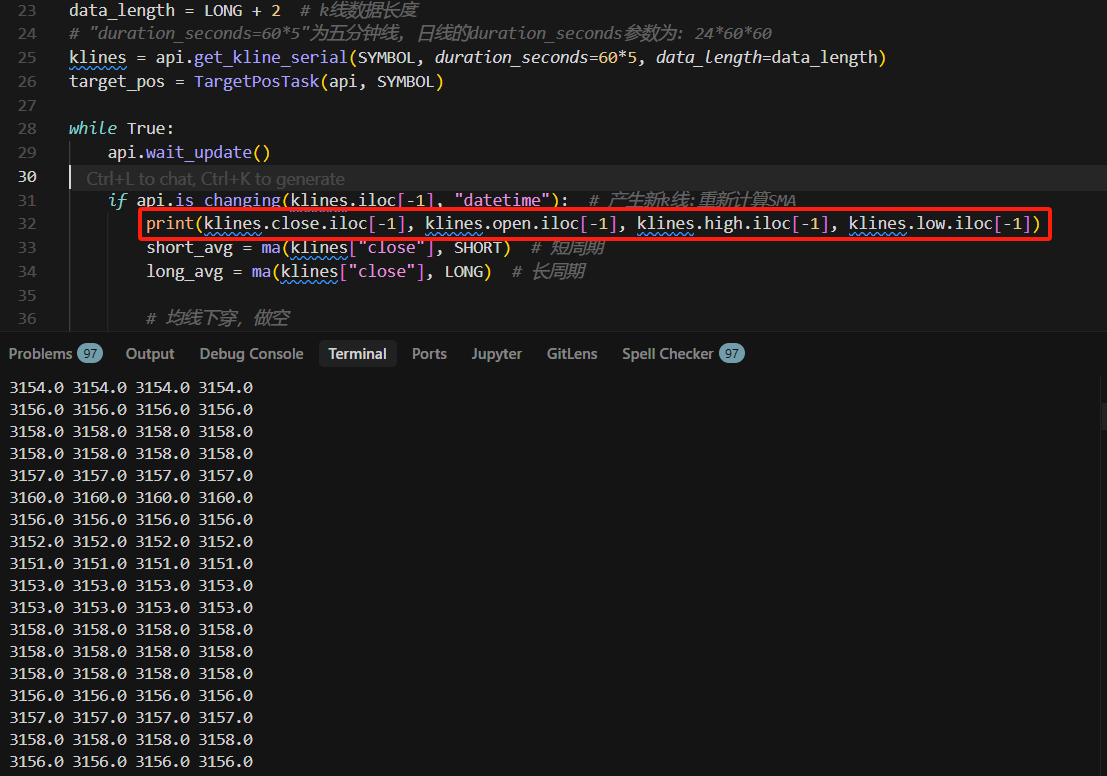Screen dimensions: 1107x776
Task: Open the Jupyter panel tab
Action: (497, 354)
